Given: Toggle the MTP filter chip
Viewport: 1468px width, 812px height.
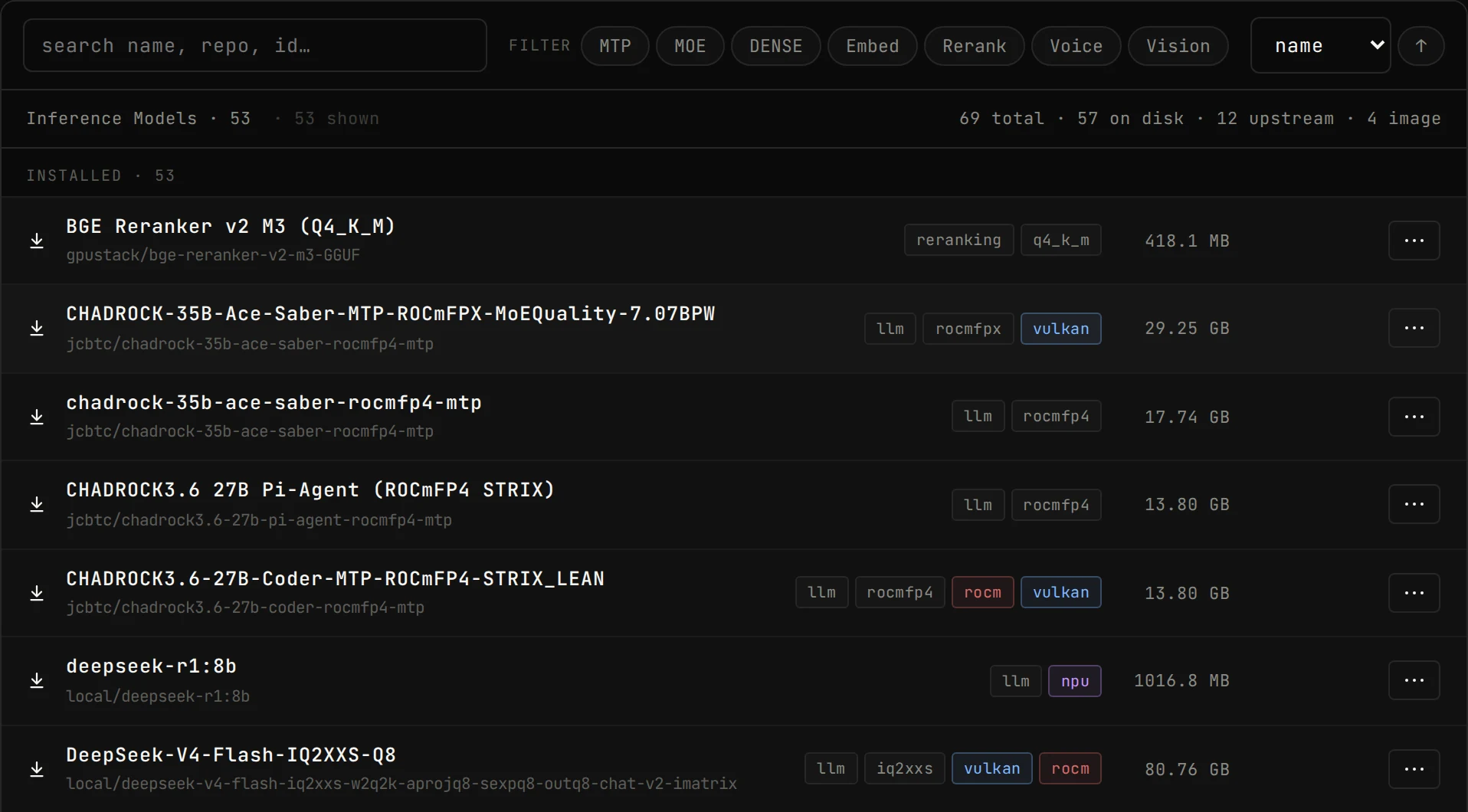Looking at the screenshot, I should [615, 46].
